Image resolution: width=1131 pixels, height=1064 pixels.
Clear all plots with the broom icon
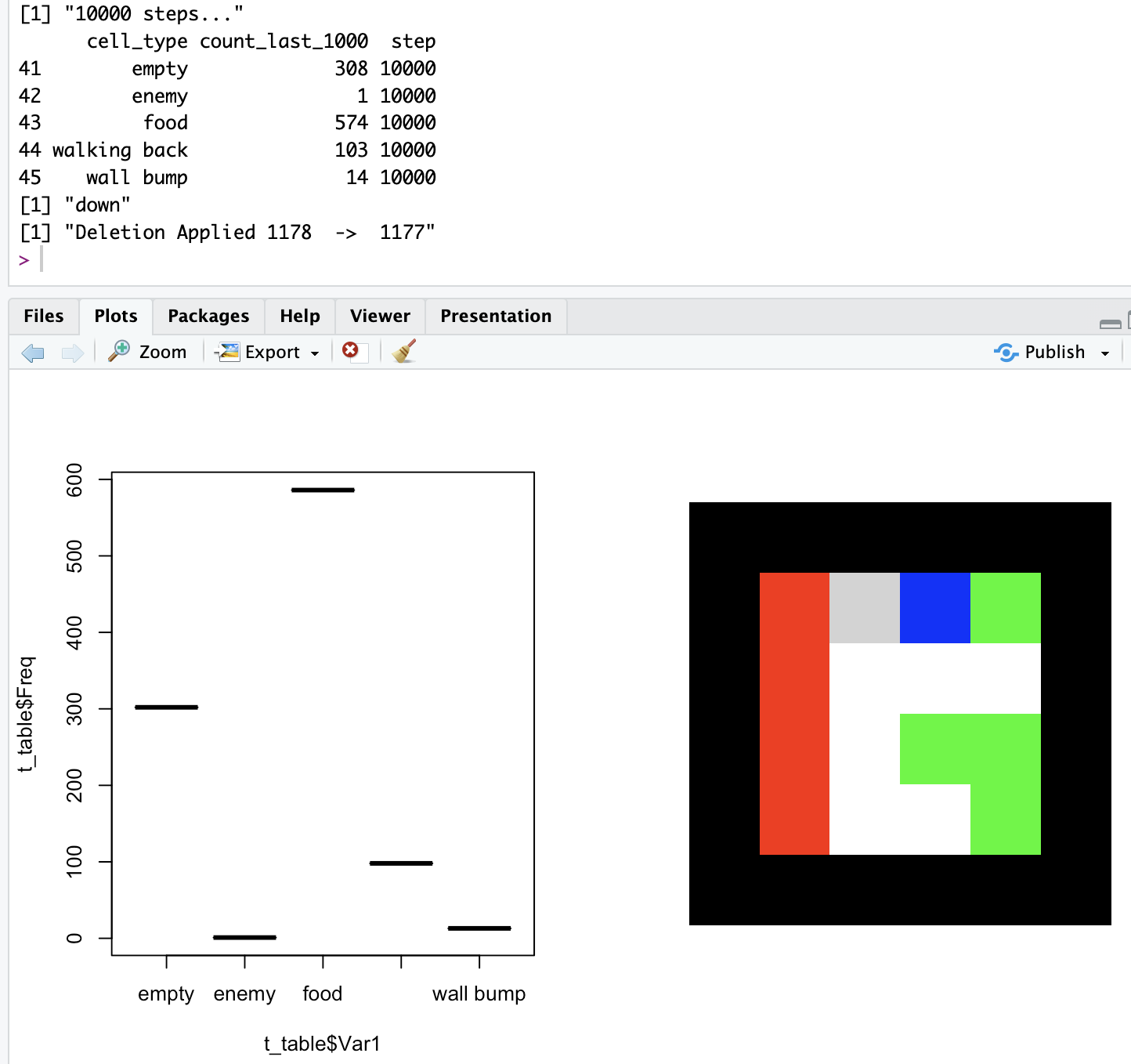(x=403, y=351)
